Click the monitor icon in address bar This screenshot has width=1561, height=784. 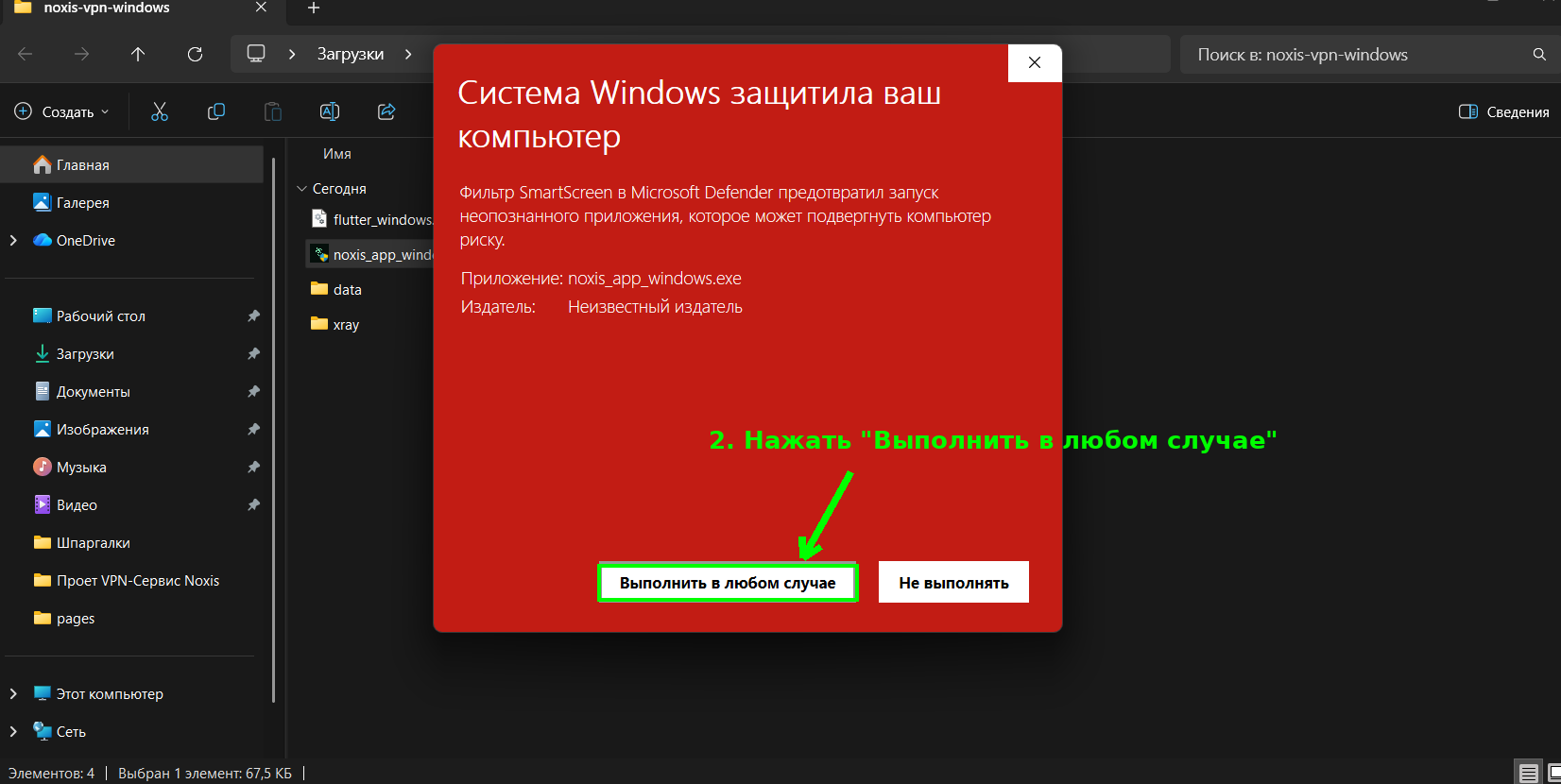point(256,54)
